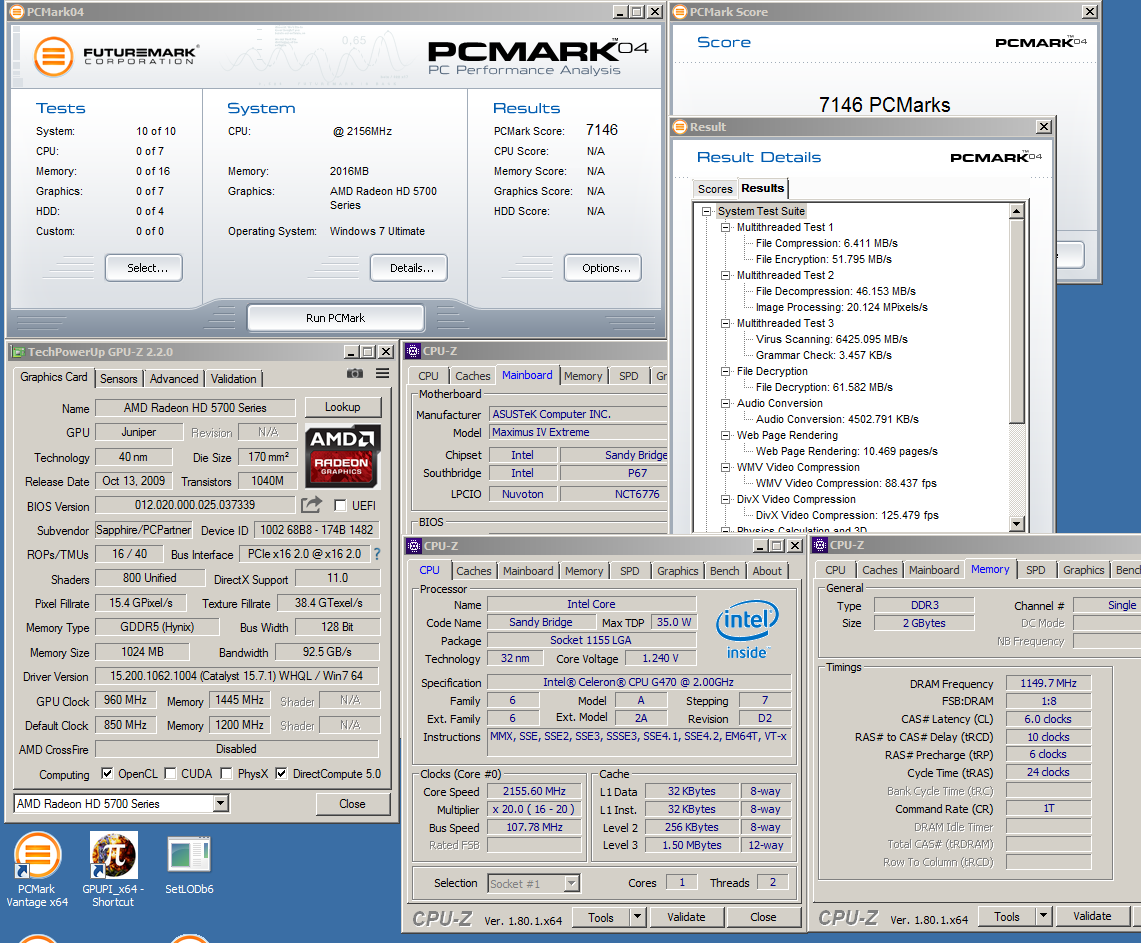The width and height of the screenshot is (1141, 943).
Task: Click the Driver Version field in GPU-Z
Action: tap(236, 676)
